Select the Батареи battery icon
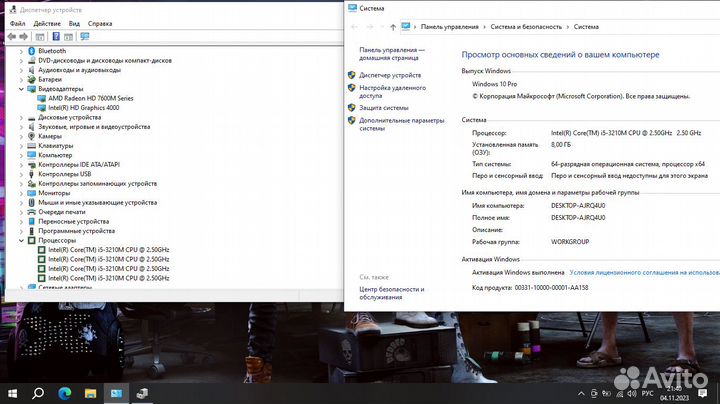The width and height of the screenshot is (720, 404). (31, 79)
